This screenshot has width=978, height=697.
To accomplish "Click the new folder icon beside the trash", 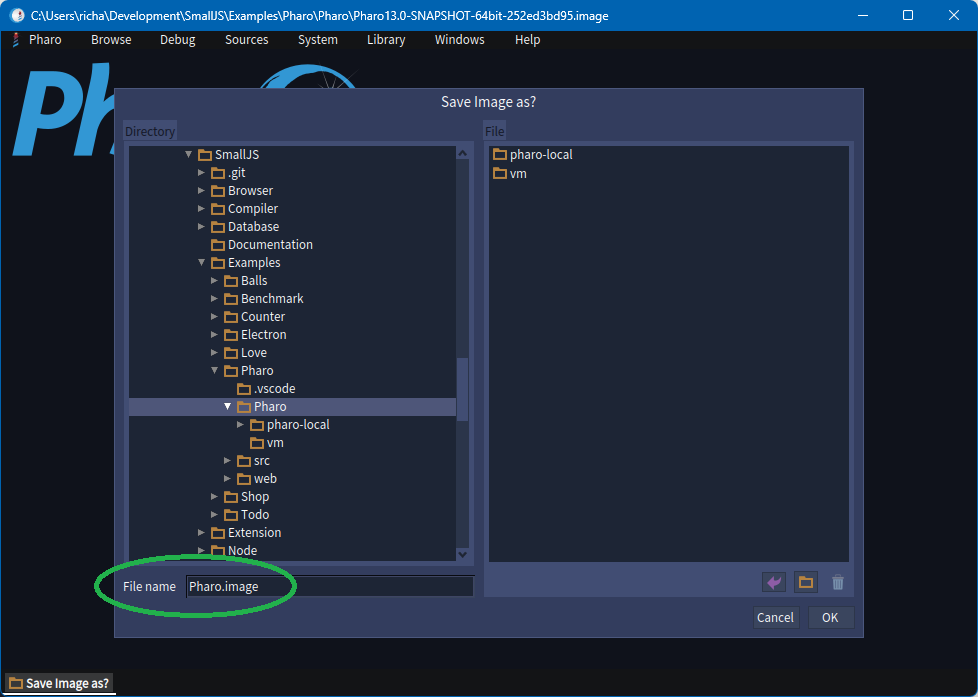I will [806, 583].
